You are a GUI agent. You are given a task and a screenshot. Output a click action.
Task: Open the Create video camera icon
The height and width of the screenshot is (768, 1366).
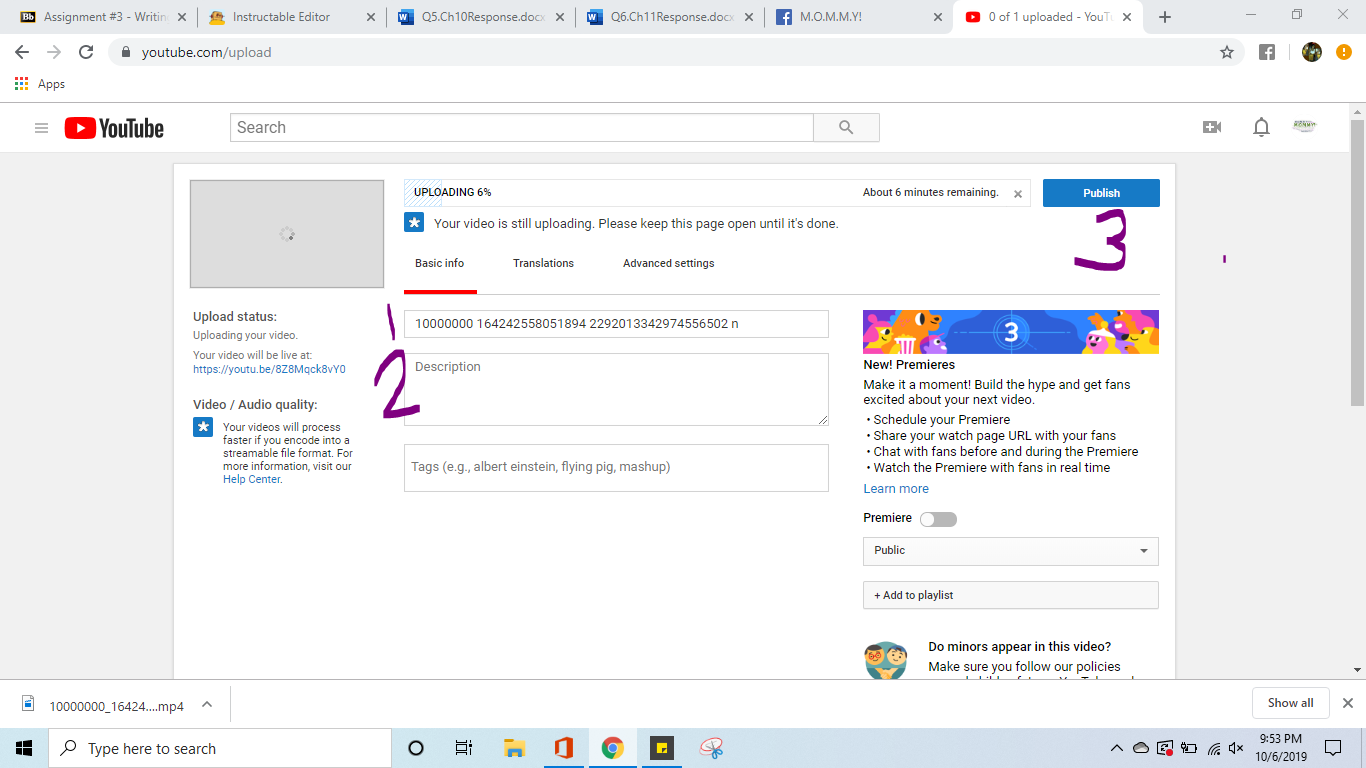1211,127
